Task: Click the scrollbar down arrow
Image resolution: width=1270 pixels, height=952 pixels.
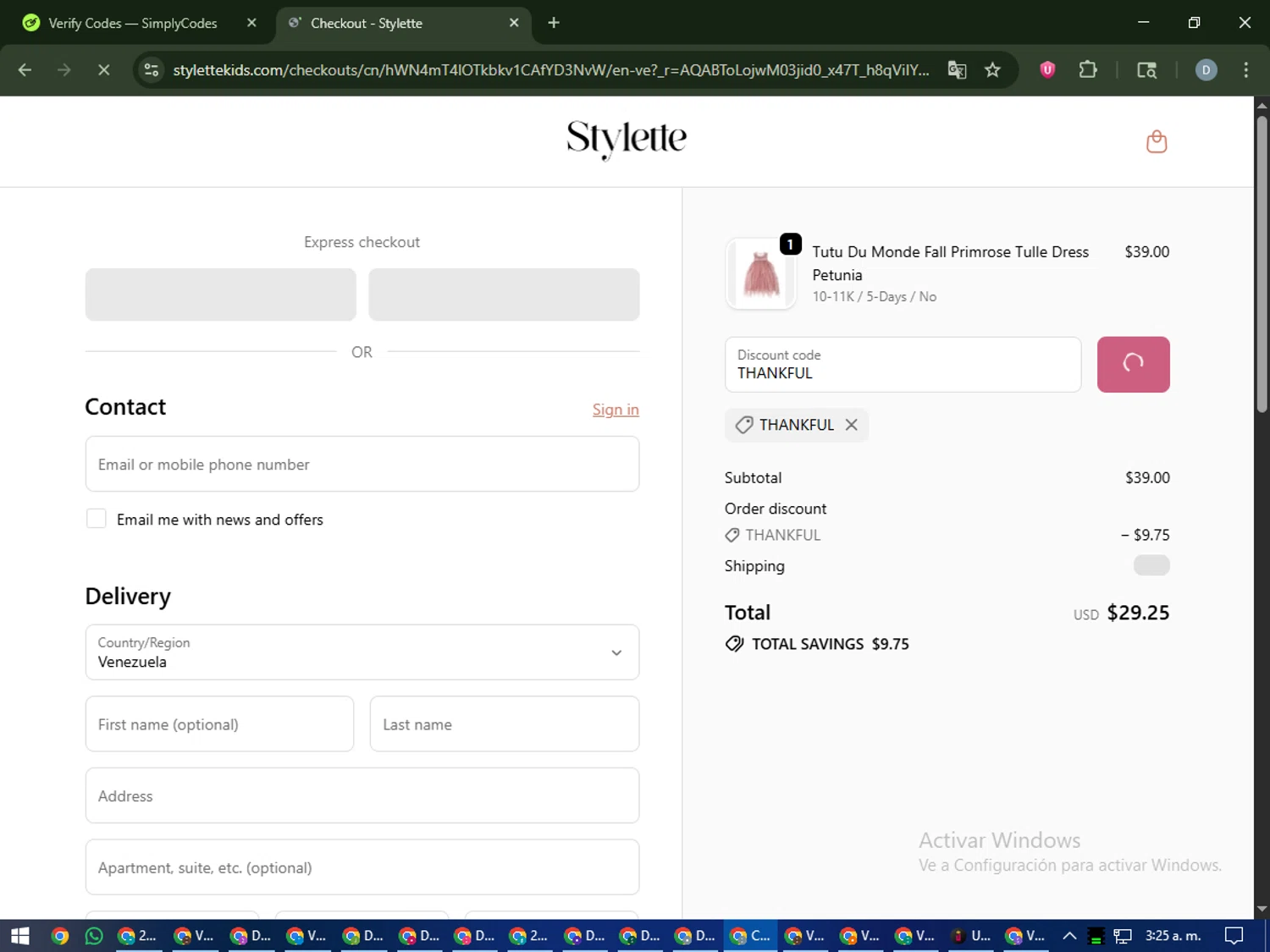Action: pyautogui.click(x=1262, y=910)
